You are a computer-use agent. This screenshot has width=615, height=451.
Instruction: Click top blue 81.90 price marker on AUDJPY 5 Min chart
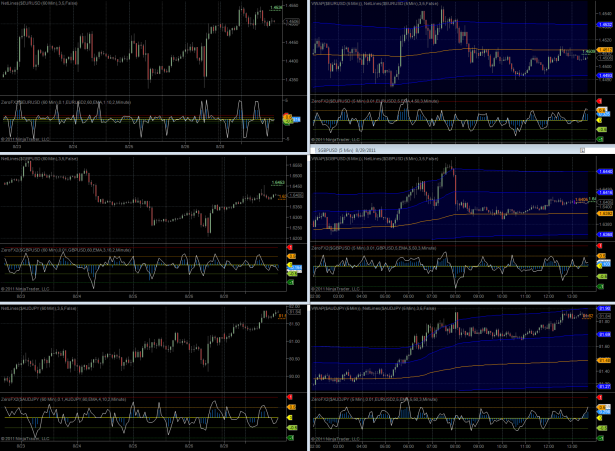604,309
